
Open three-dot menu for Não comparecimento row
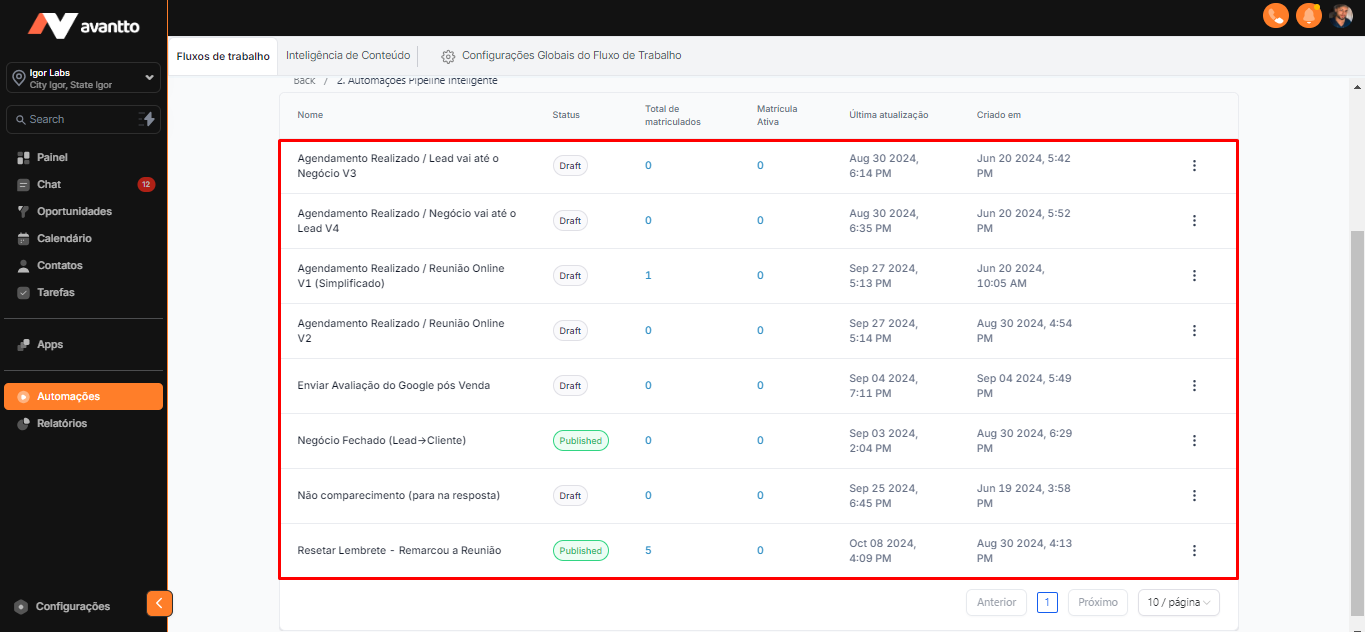[1193, 495]
